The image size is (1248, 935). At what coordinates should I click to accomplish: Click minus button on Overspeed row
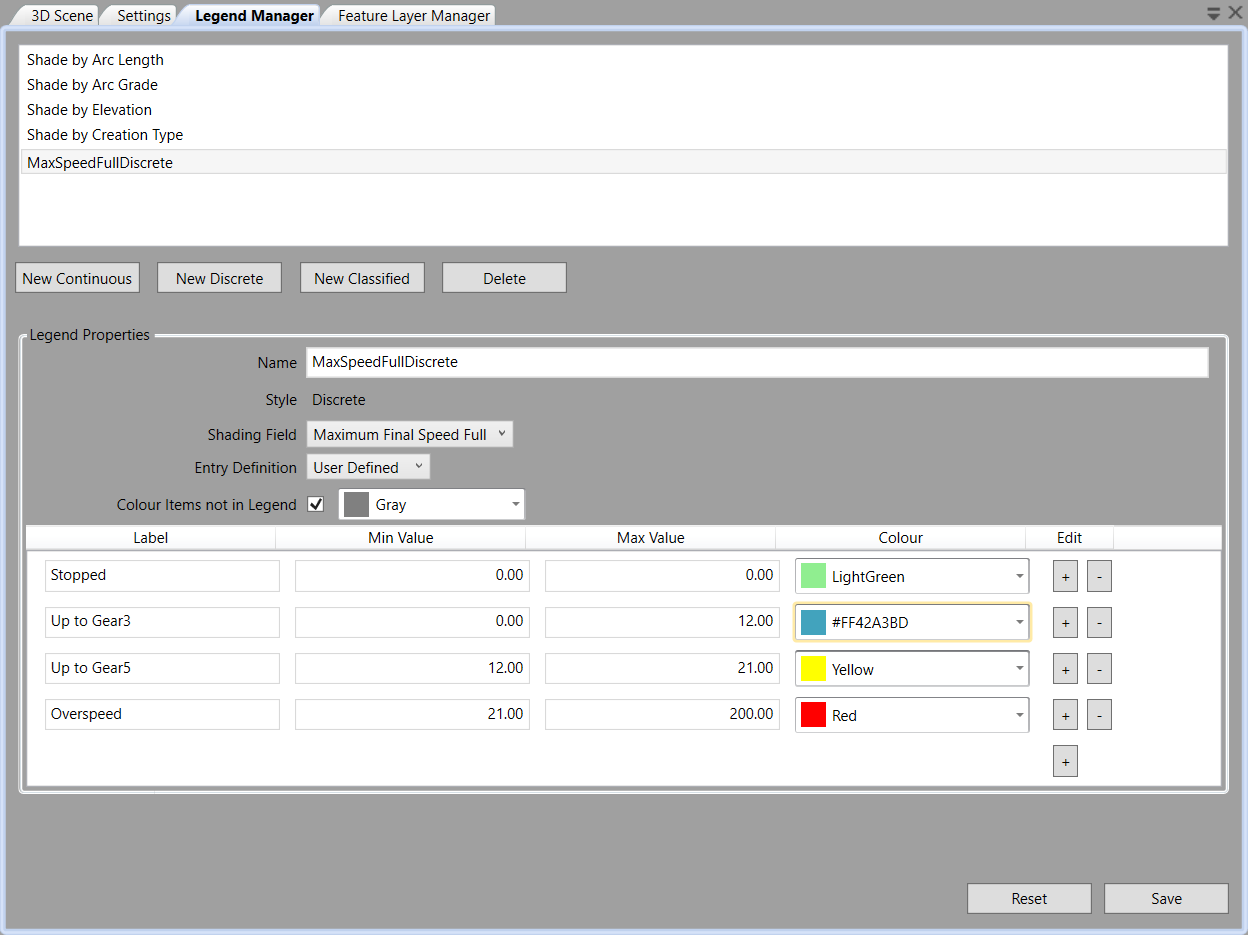[x=1099, y=715]
